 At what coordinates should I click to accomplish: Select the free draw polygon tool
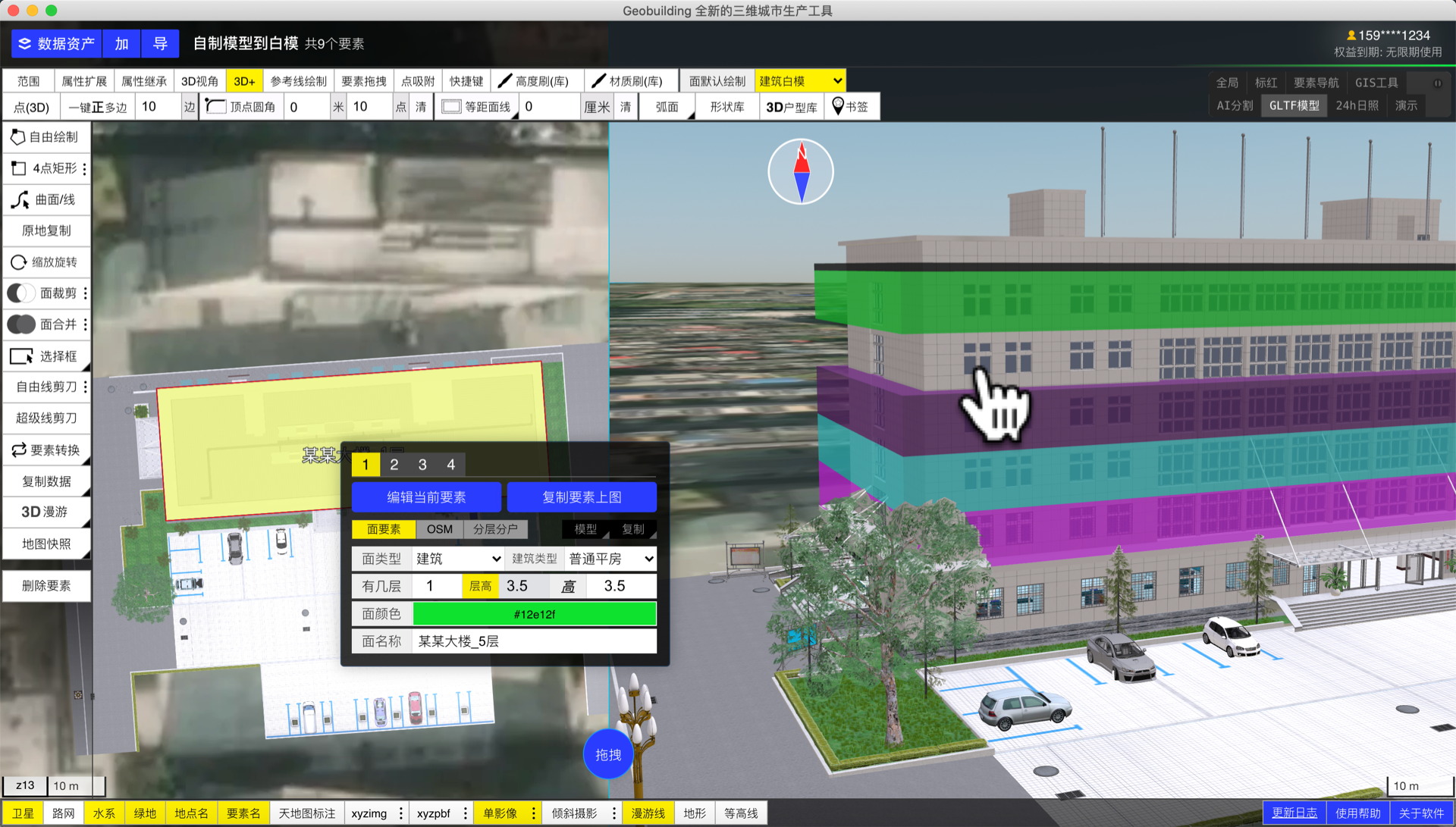coord(45,137)
